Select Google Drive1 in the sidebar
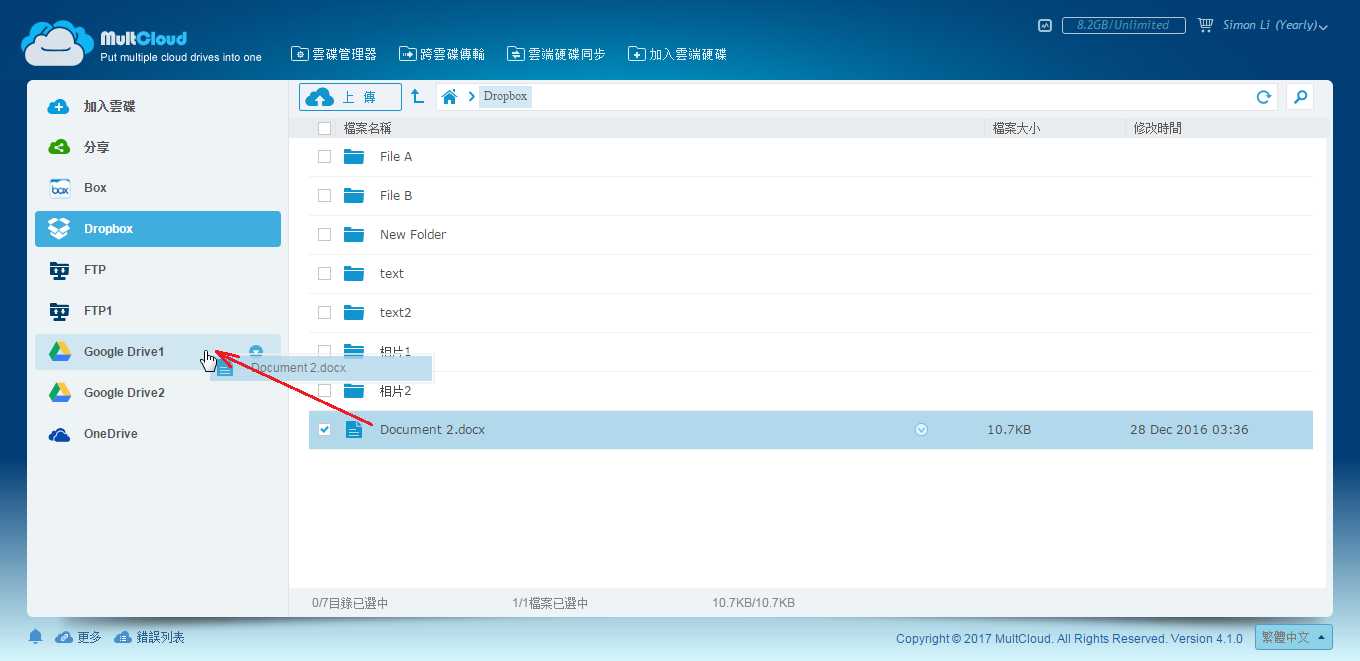1360x661 pixels. tap(158, 352)
